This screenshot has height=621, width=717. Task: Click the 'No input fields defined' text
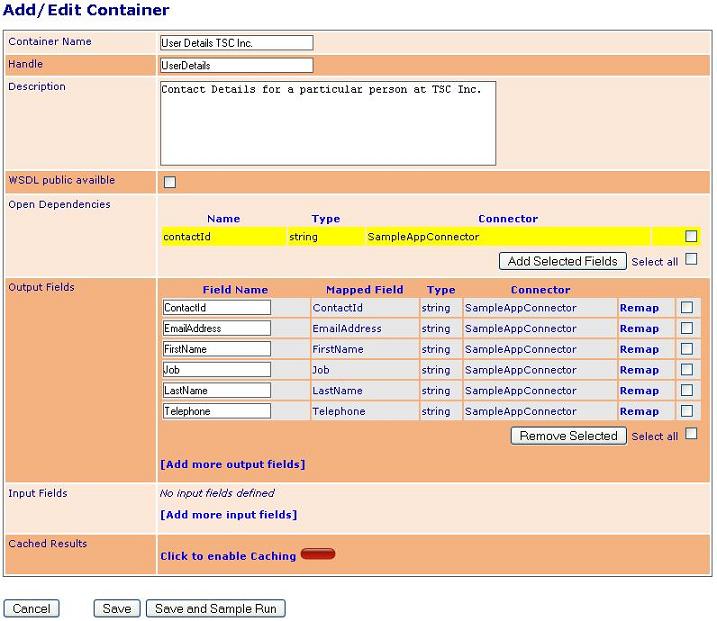217,493
